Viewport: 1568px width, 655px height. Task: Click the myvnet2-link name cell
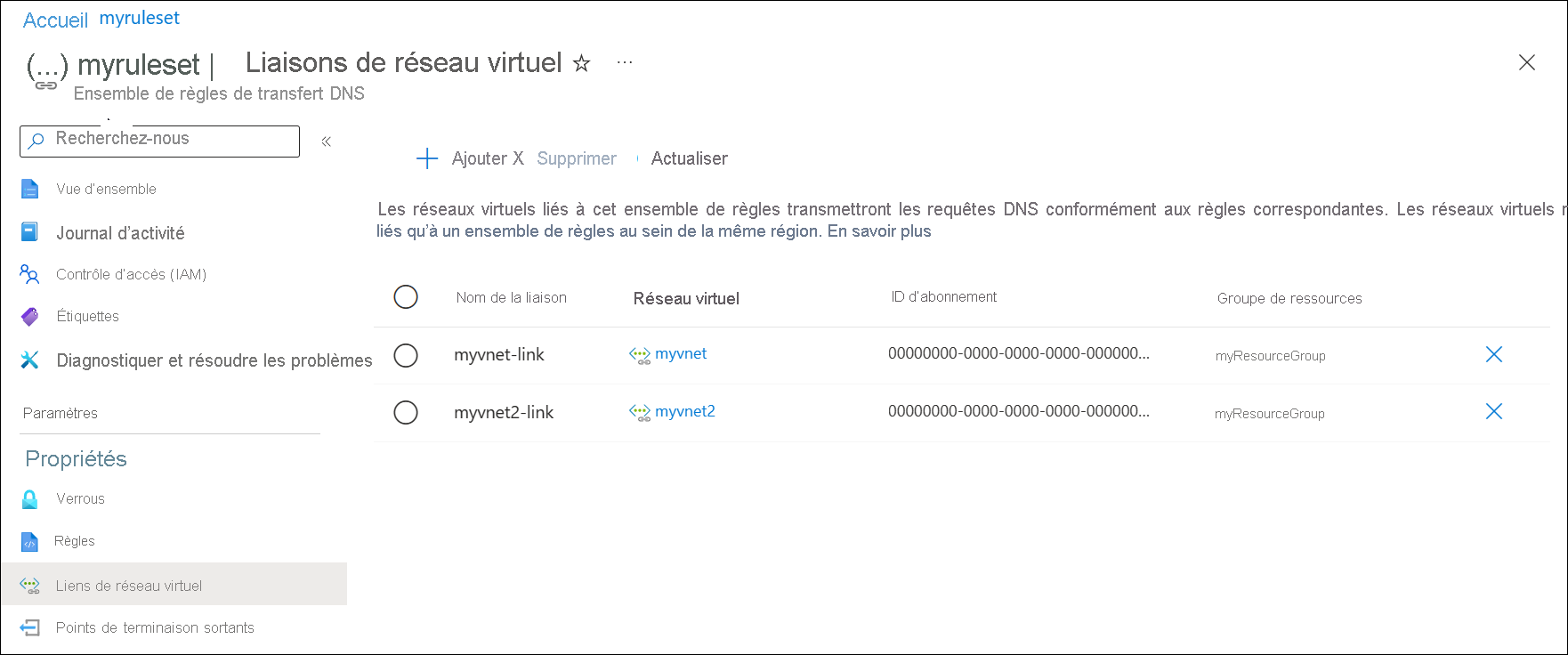(x=504, y=412)
